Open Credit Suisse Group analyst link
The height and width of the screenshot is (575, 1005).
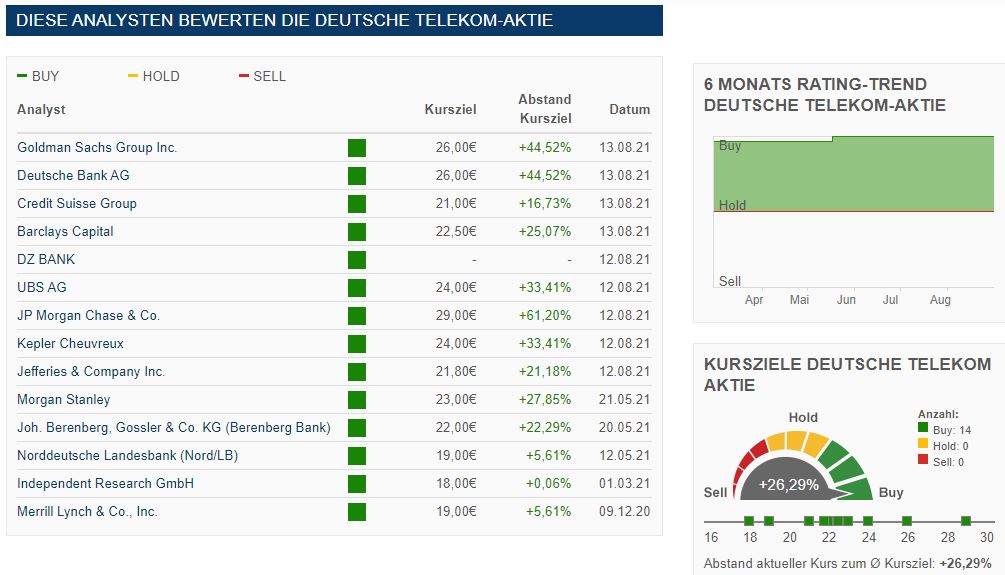pyautogui.click(x=77, y=204)
